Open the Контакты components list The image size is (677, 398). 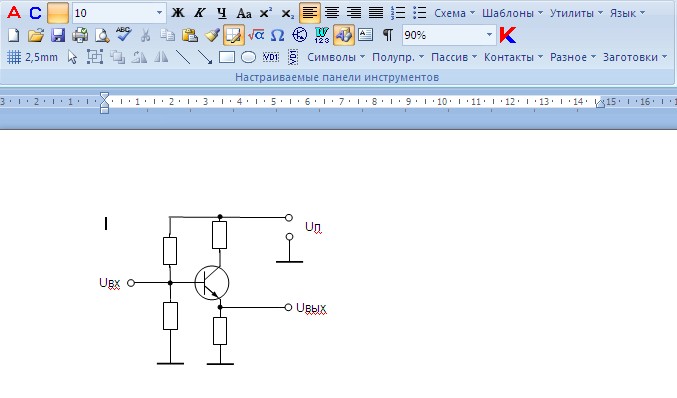pos(513,57)
